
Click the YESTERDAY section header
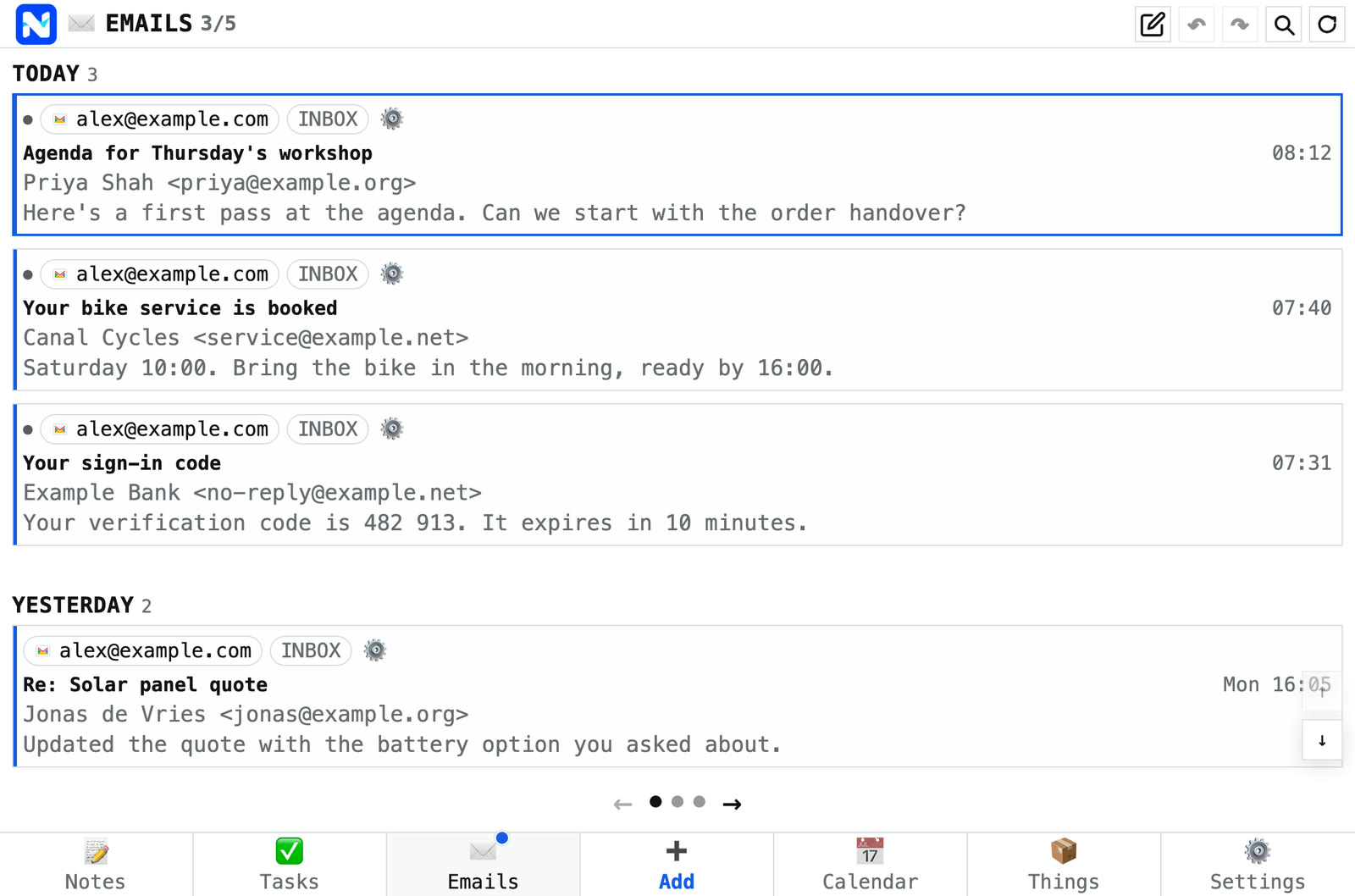pyautogui.click(x=82, y=606)
